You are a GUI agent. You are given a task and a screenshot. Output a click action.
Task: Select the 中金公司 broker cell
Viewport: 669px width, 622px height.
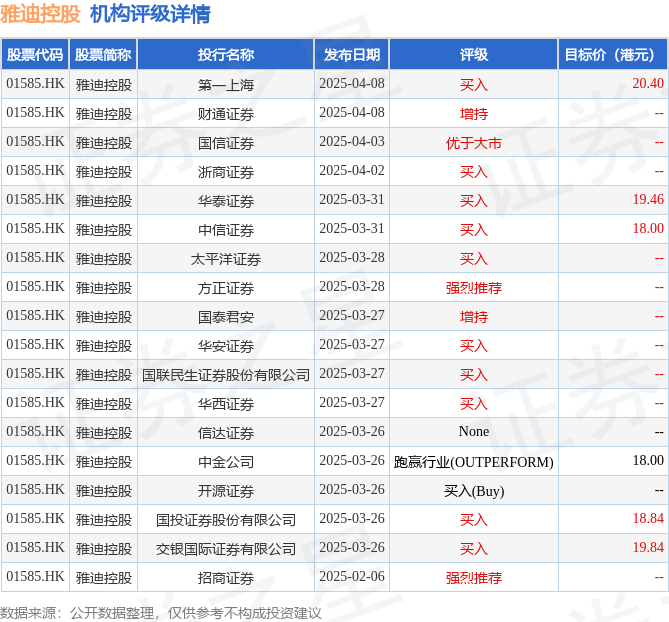click(226, 462)
